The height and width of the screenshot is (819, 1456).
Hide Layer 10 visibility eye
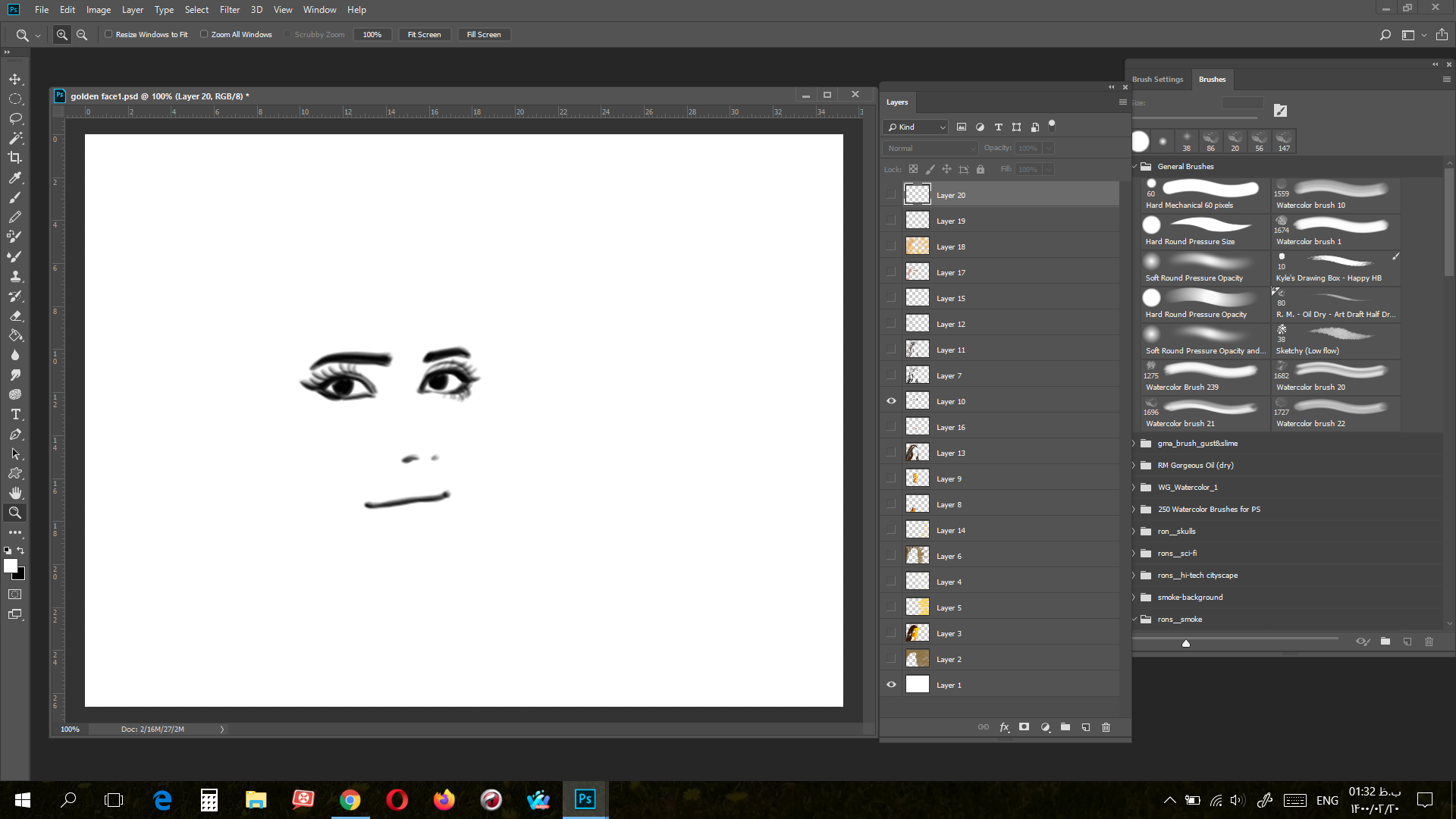point(892,401)
